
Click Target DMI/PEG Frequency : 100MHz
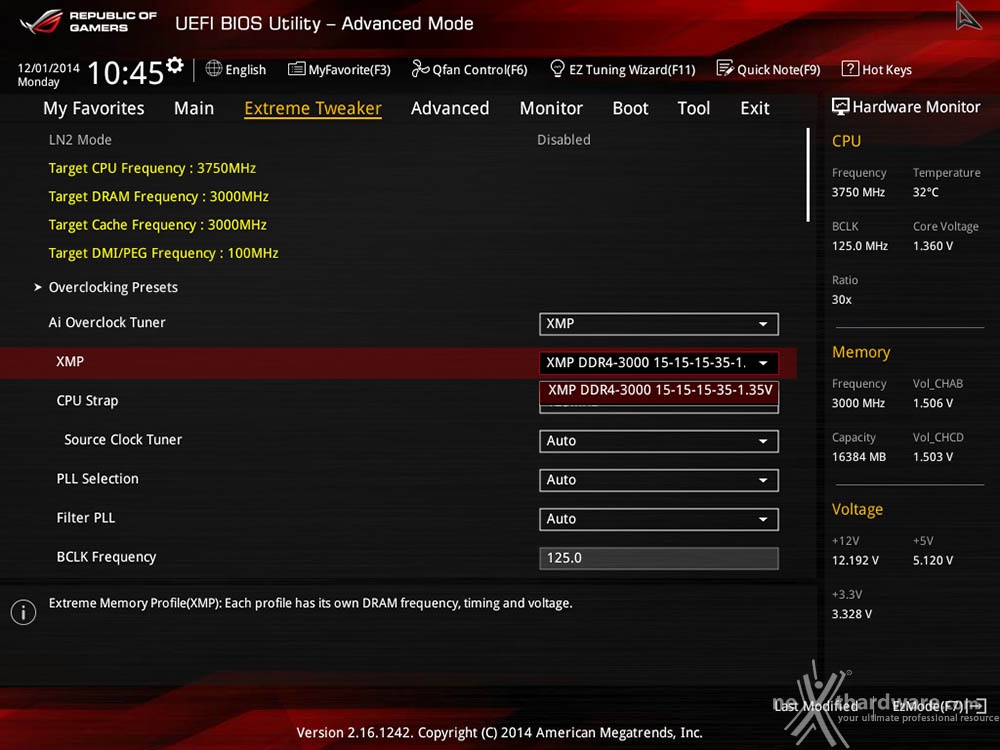point(163,253)
